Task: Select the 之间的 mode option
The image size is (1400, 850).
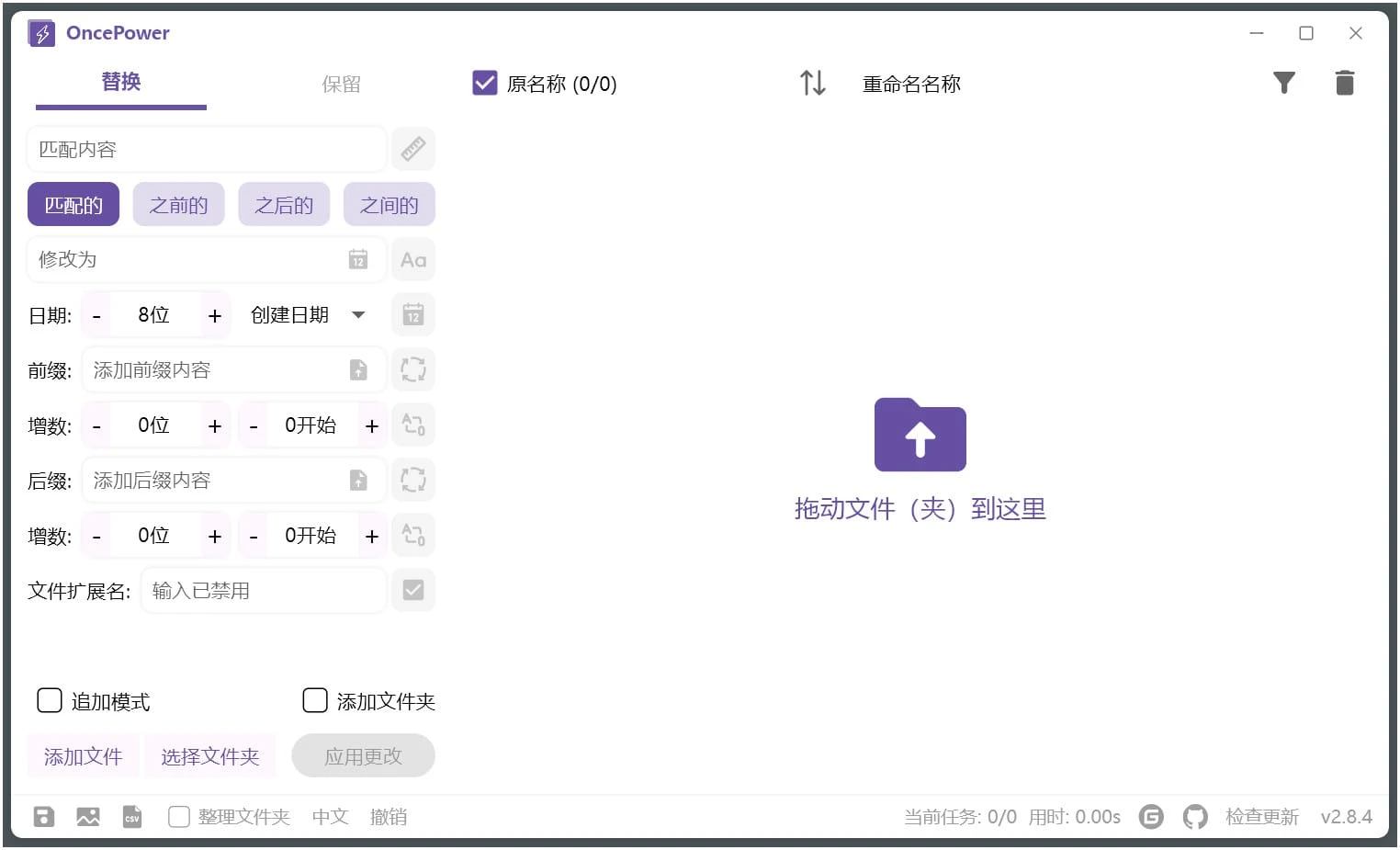Action: tap(389, 204)
